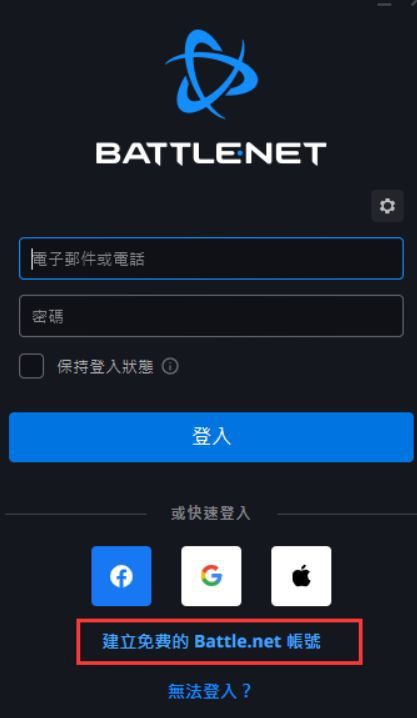Open the 建立免費的 Battle.net 帳號 link
The image size is (417, 718).
(211, 642)
